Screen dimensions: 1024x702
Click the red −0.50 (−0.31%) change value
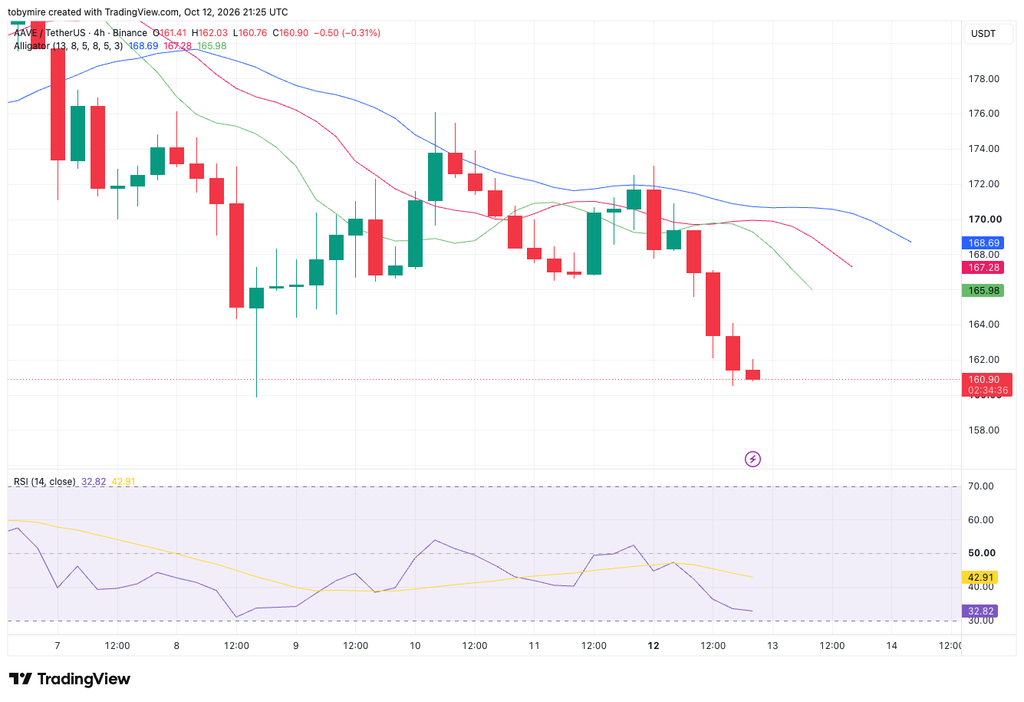coord(347,33)
